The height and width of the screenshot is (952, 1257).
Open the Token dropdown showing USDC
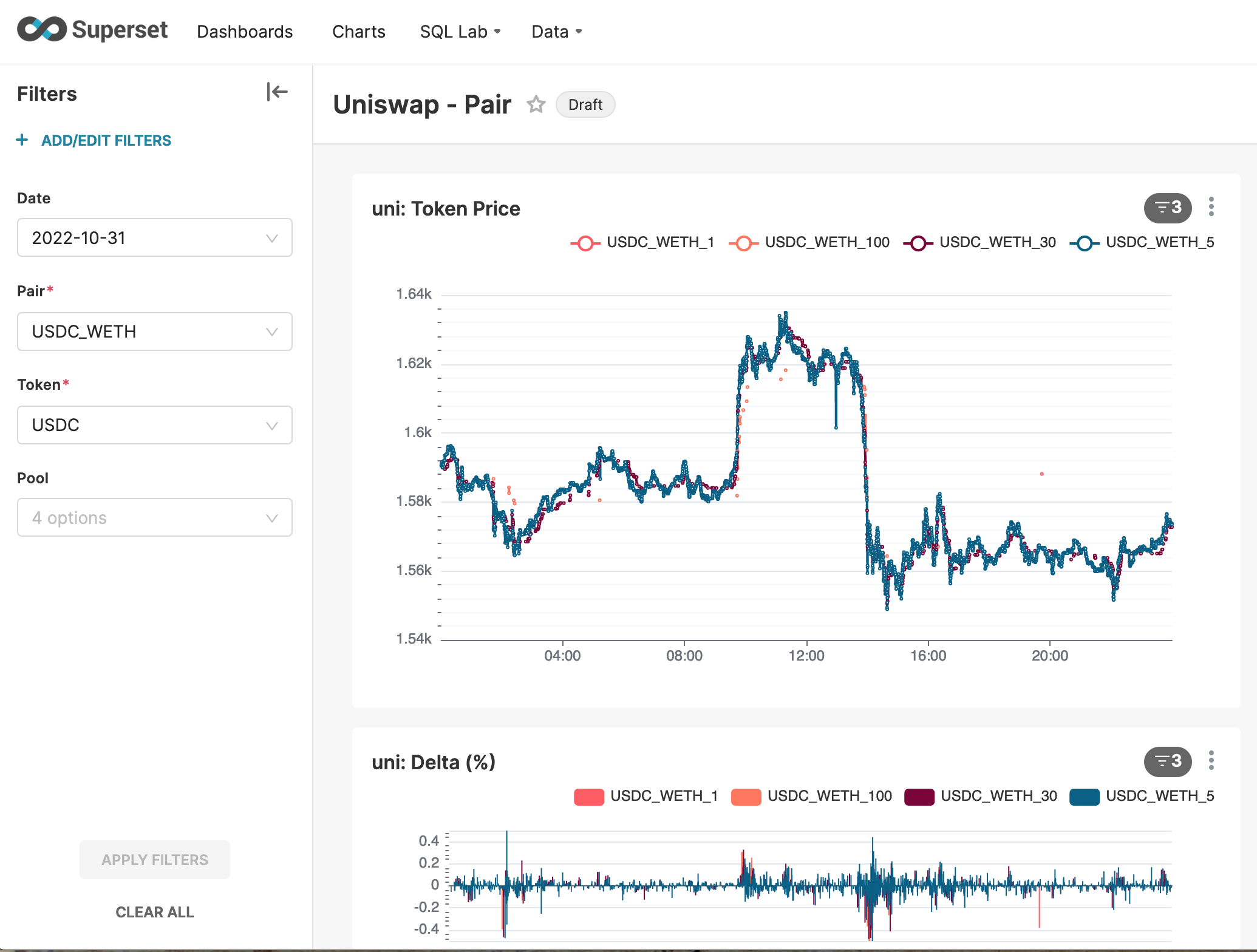click(x=155, y=425)
